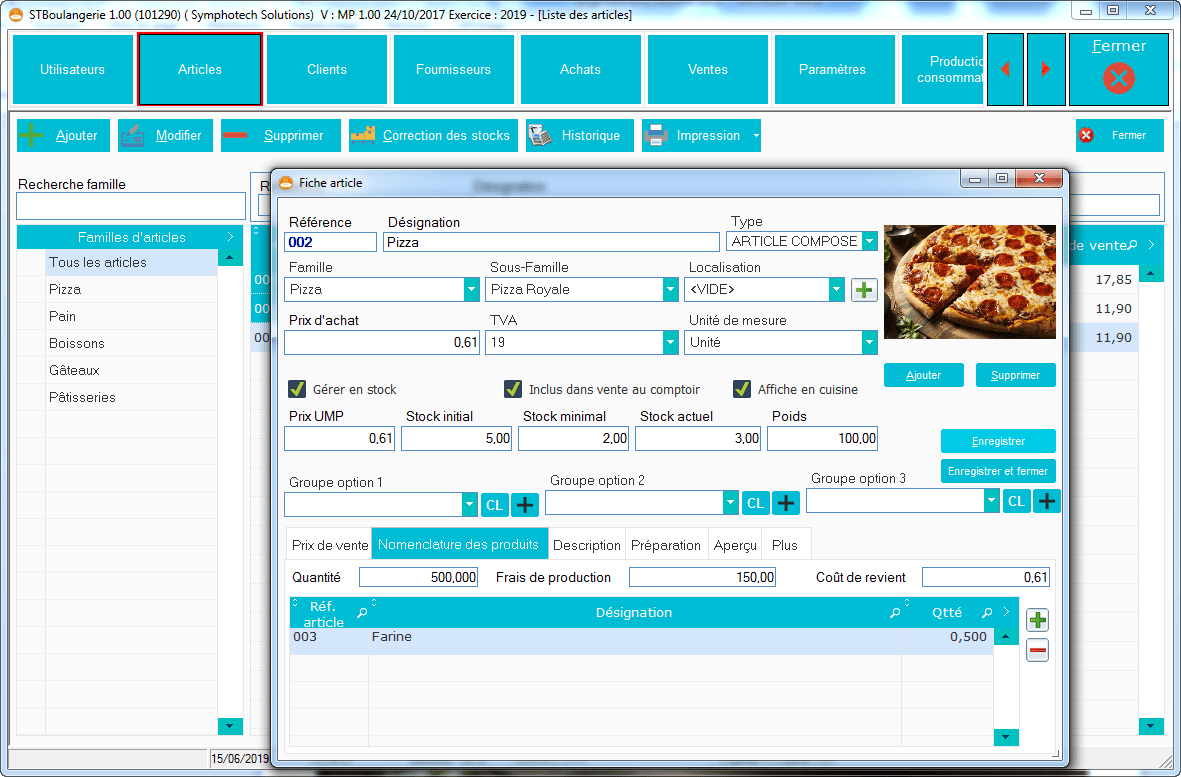Click the Impression printer button
Screen dimensions: 1181x777
tap(696, 136)
